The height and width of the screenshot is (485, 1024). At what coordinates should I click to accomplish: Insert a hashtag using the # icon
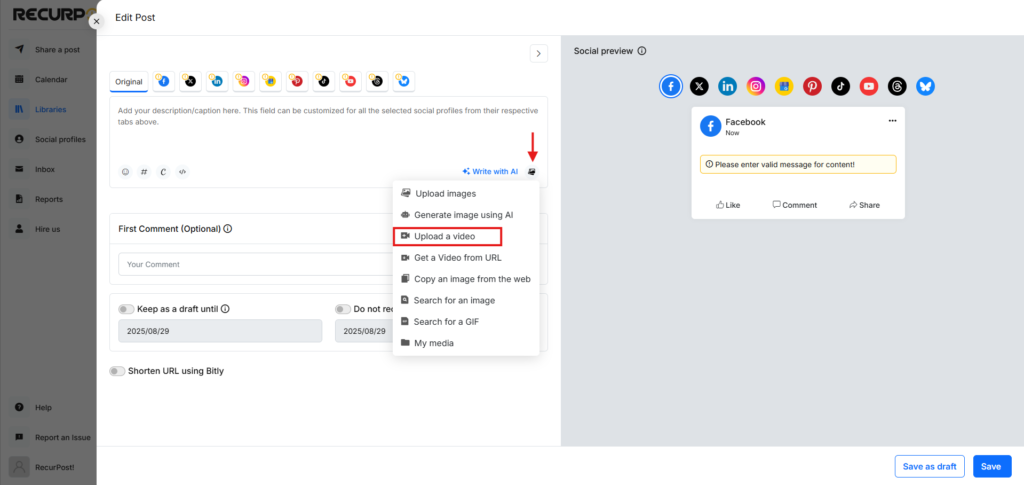pyautogui.click(x=144, y=172)
